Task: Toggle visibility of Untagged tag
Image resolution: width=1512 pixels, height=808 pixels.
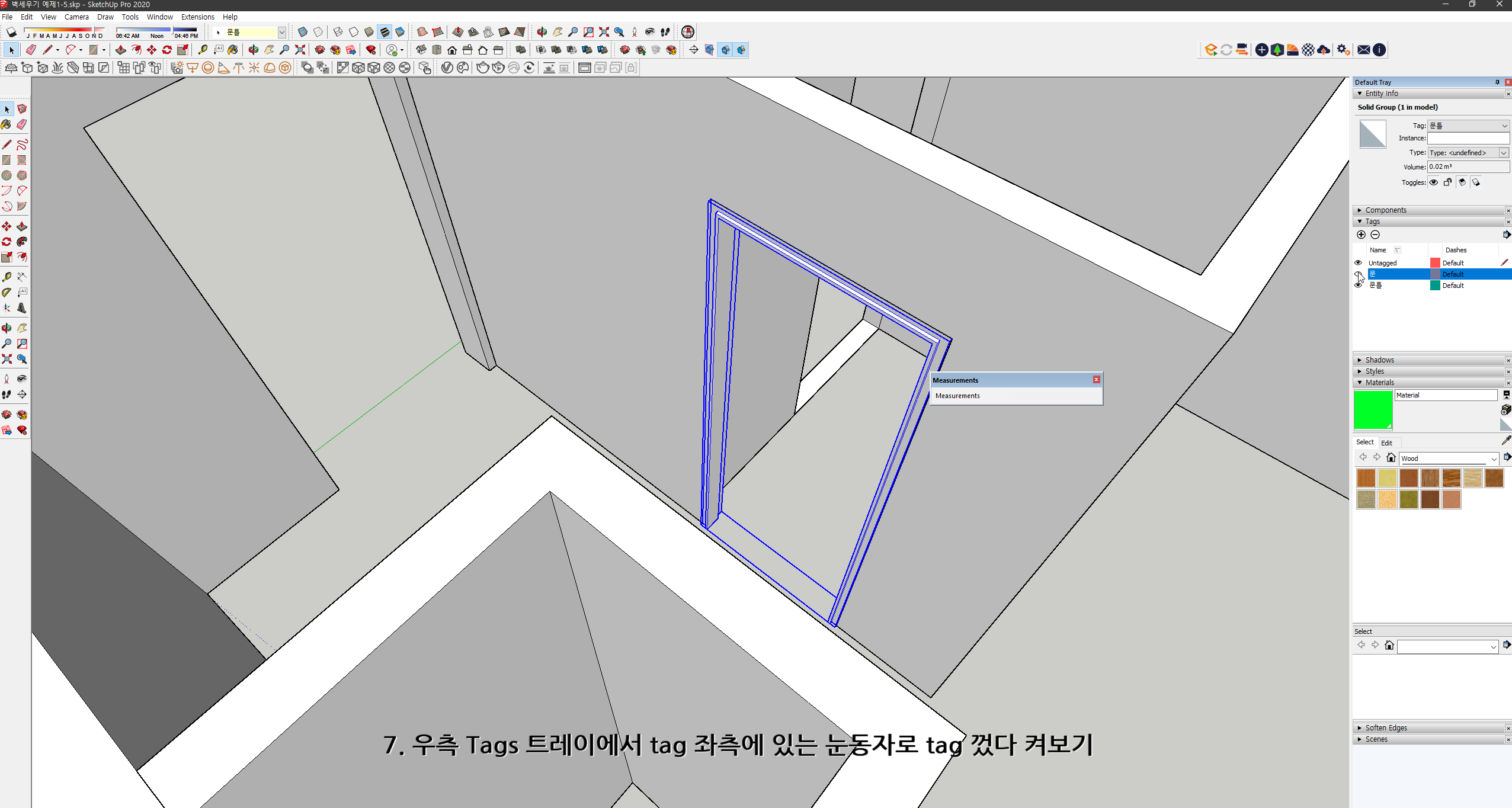Action: 1358,262
